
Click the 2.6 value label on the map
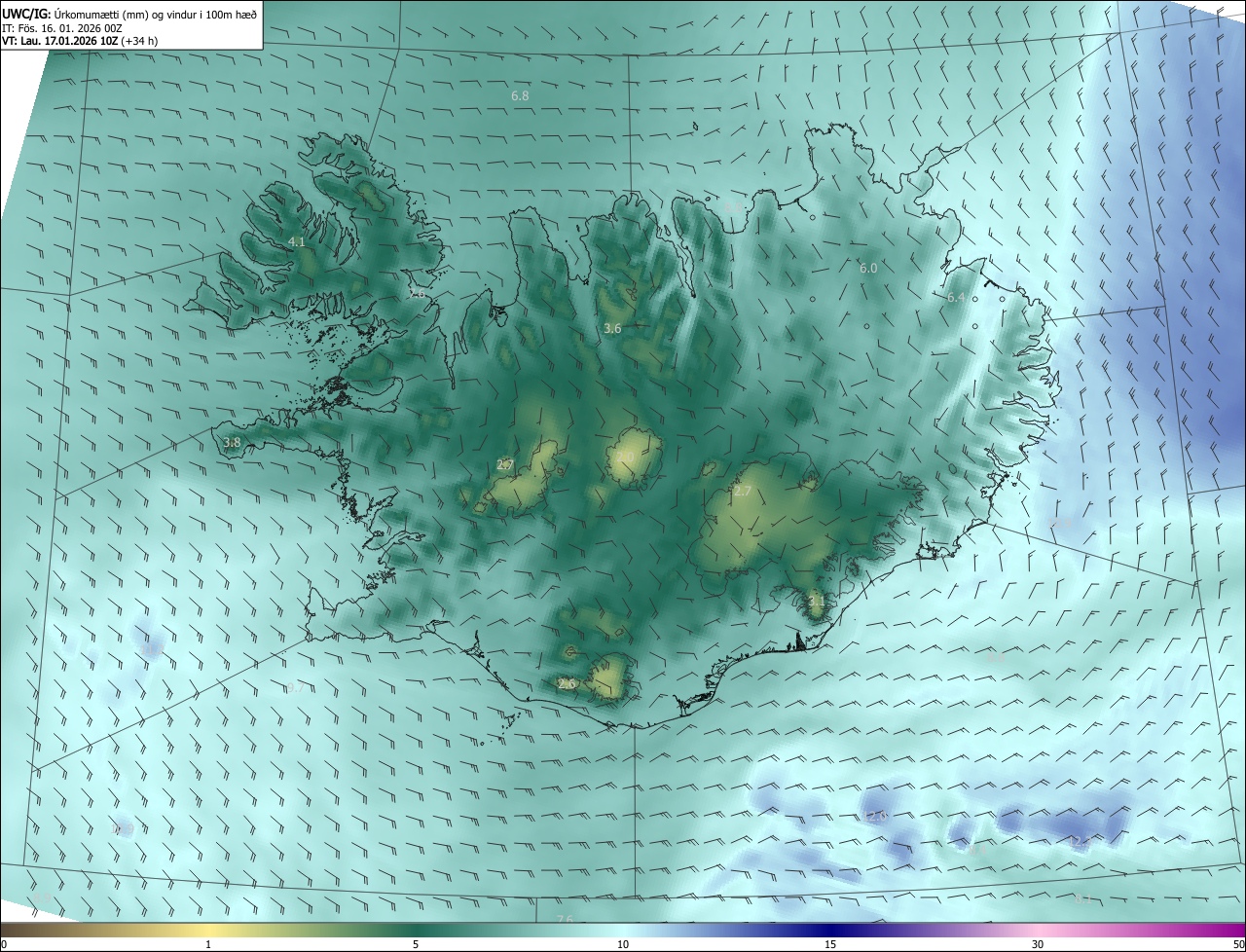[567, 684]
